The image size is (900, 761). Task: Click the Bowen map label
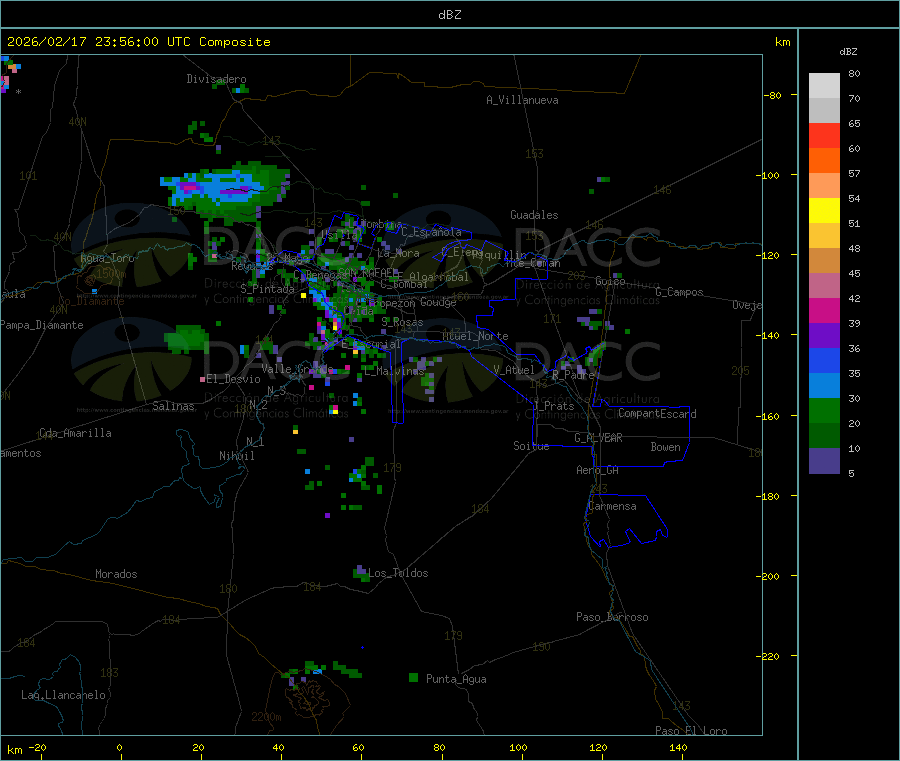click(666, 447)
